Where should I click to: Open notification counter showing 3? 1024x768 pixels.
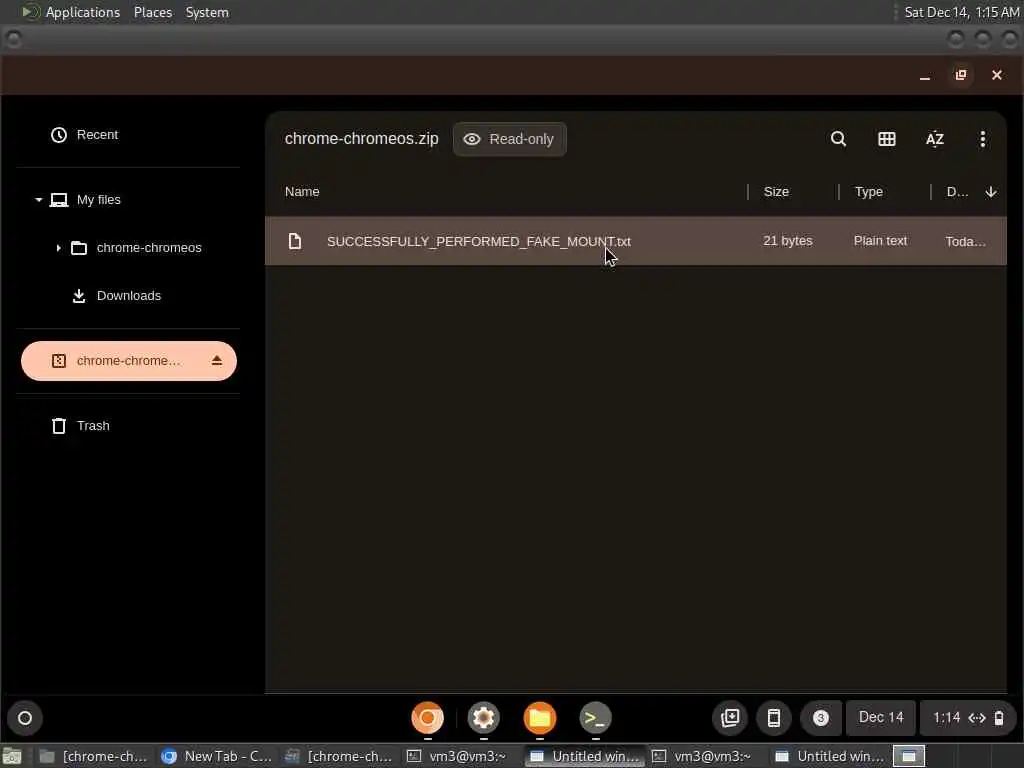click(x=821, y=718)
